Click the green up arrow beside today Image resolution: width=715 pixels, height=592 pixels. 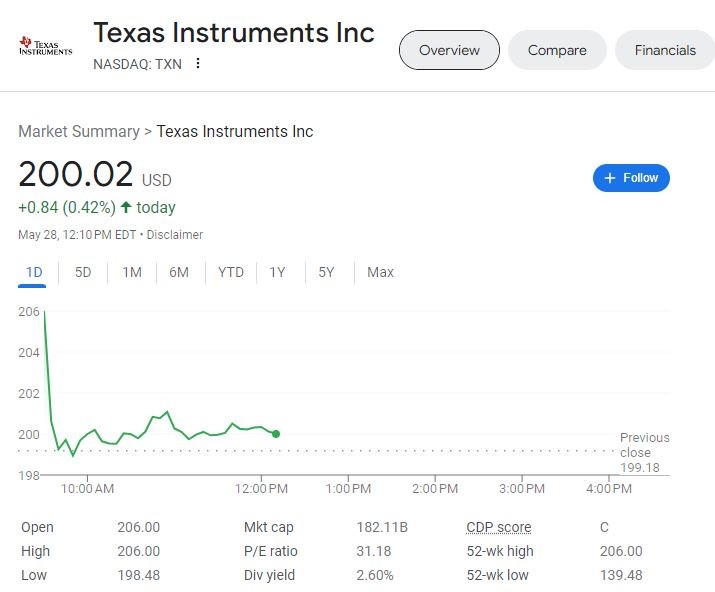[x=126, y=208]
